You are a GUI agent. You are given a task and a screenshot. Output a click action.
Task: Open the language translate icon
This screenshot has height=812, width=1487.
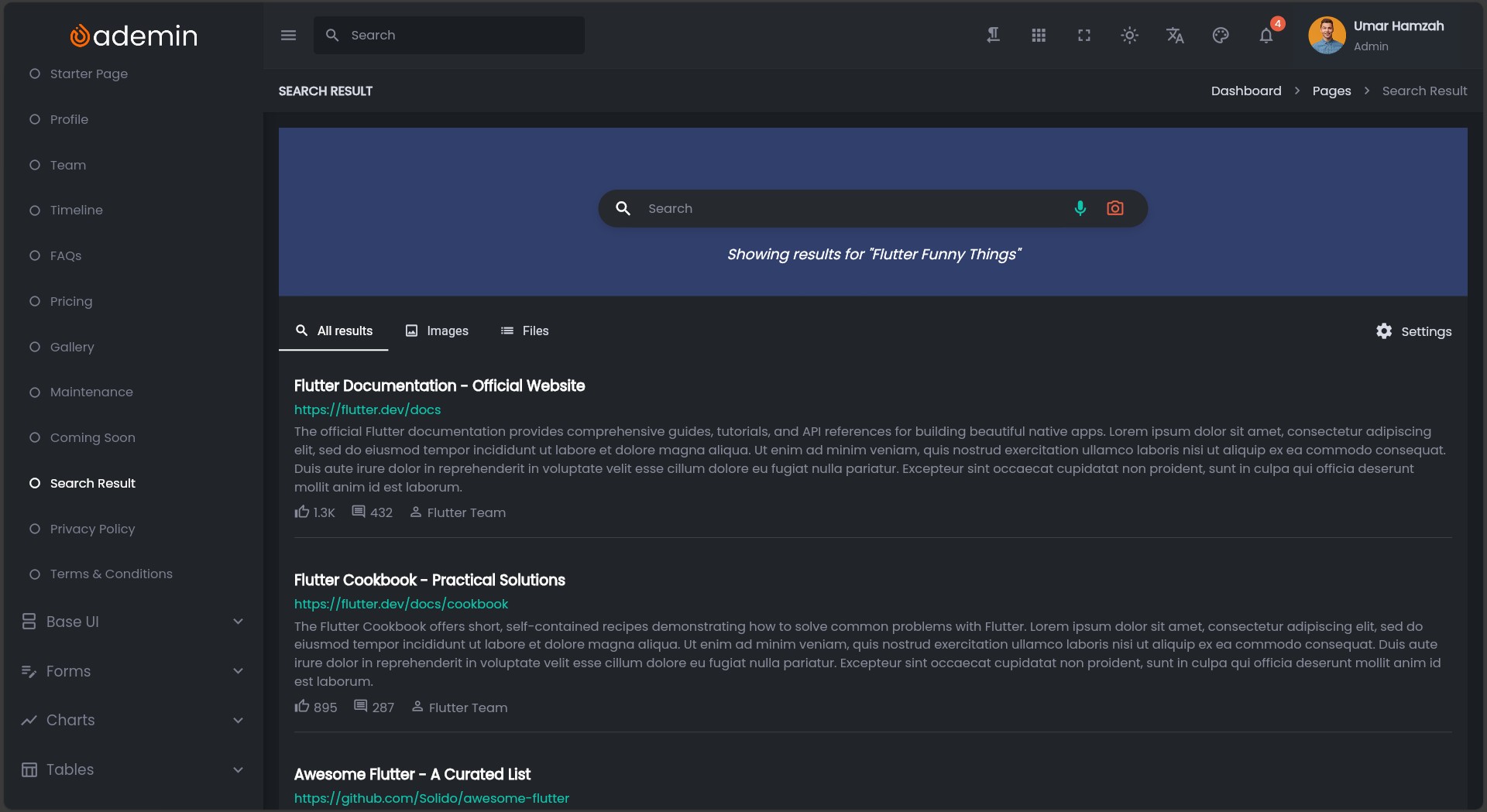[x=1175, y=36]
